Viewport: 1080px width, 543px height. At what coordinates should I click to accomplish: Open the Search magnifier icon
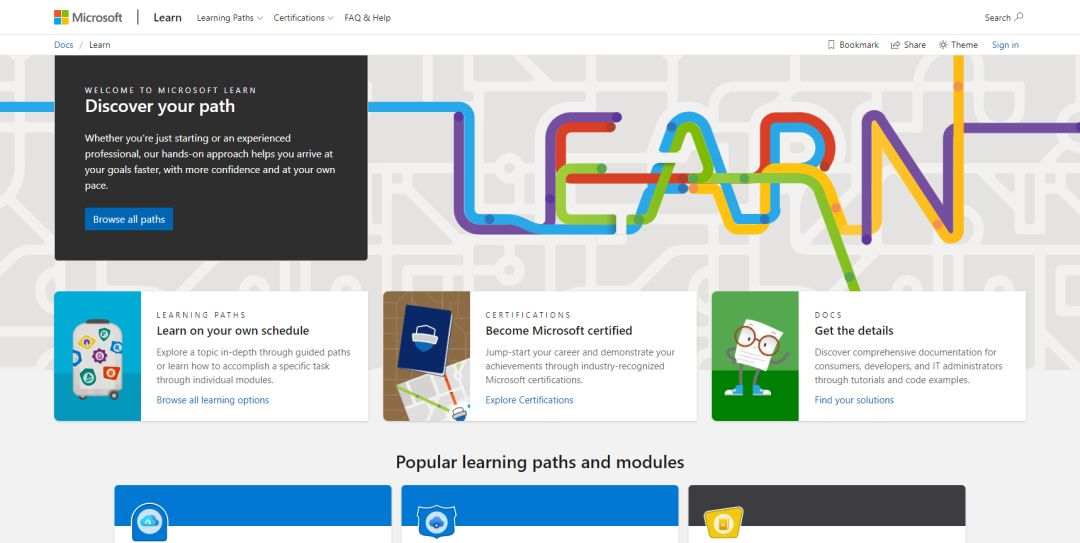pyautogui.click(x=1019, y=17)
